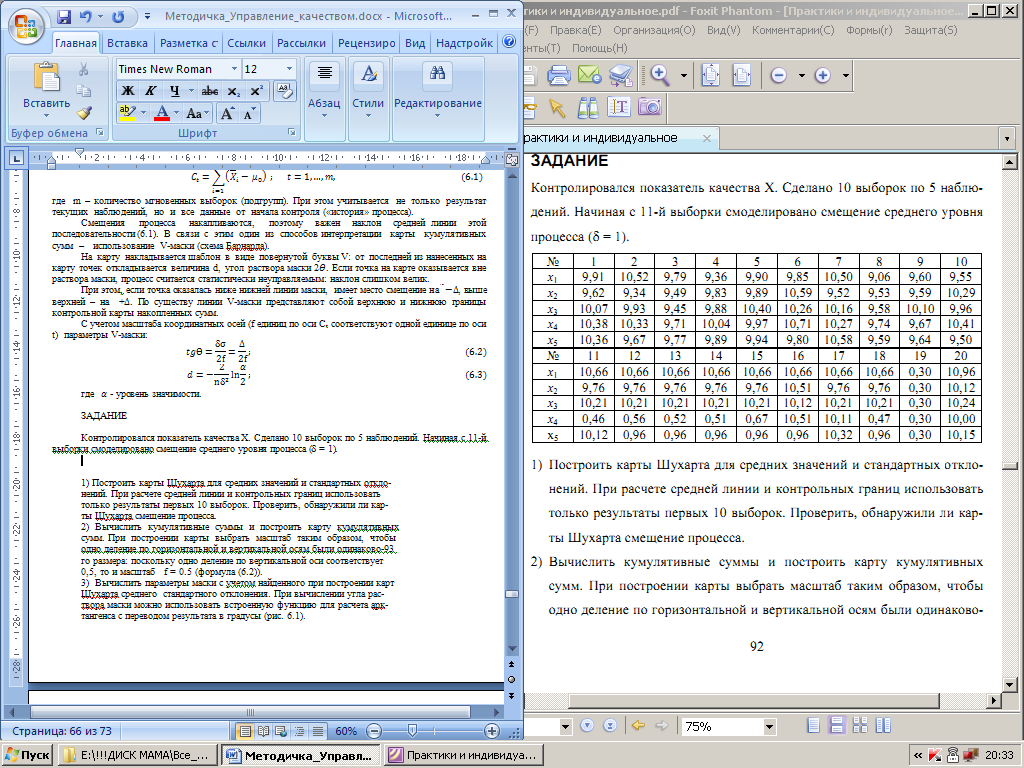
Task: Toggle underline (Ч) formatting
Action: [x=174, y=91]
